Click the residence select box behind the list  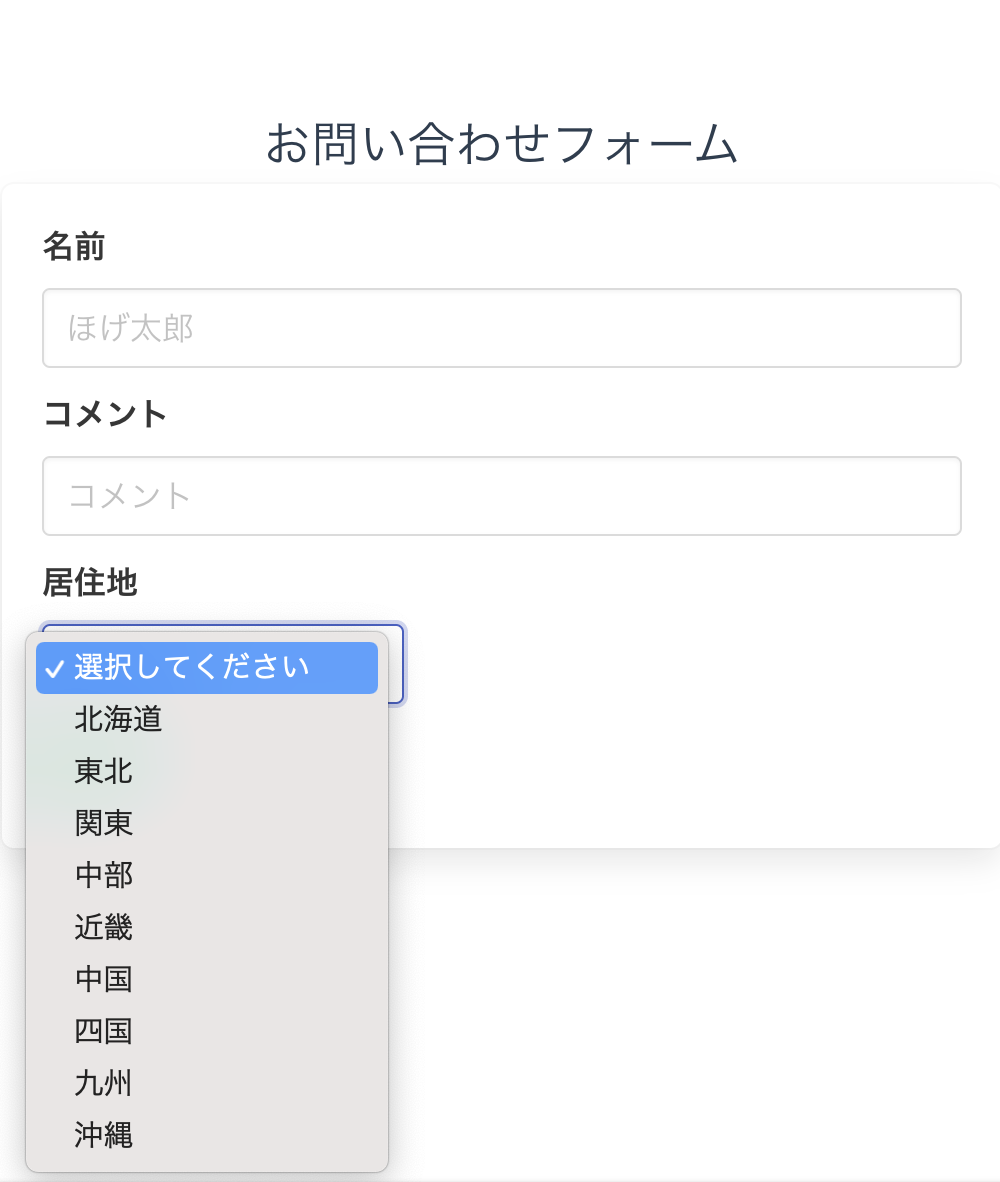point(394,664)
